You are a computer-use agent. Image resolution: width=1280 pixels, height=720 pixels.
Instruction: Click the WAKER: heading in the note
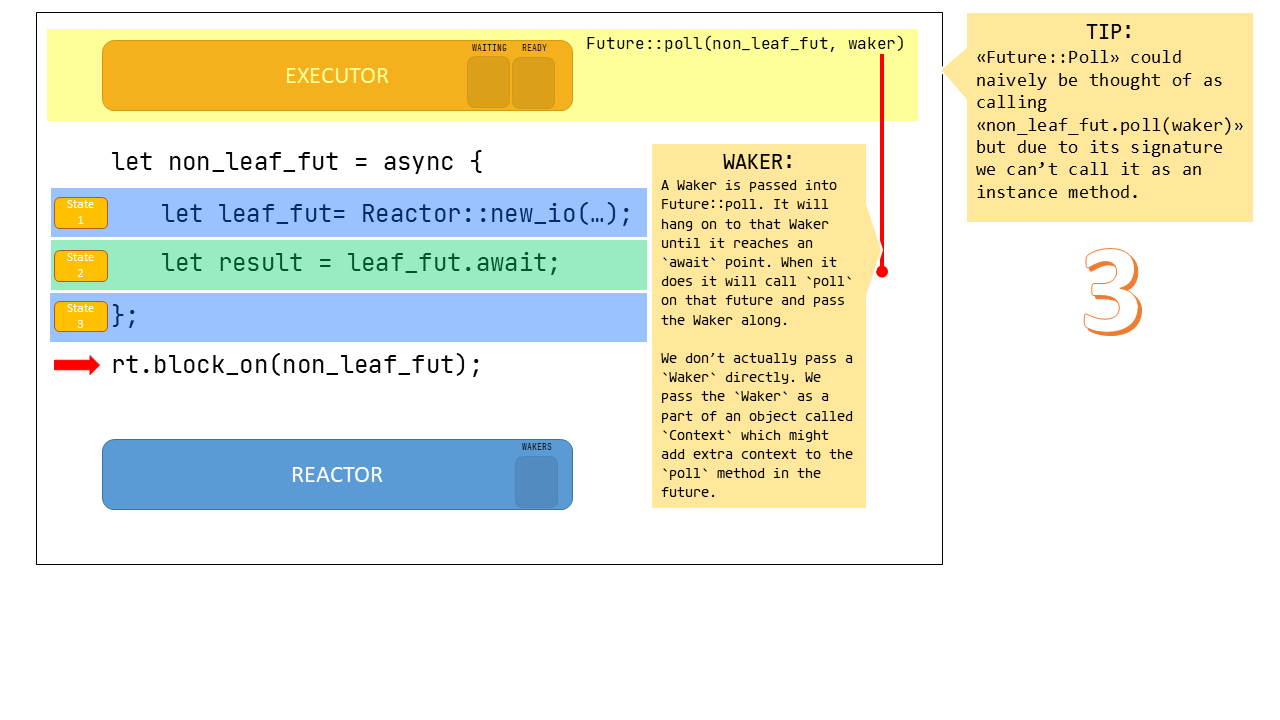coord(758,162)
